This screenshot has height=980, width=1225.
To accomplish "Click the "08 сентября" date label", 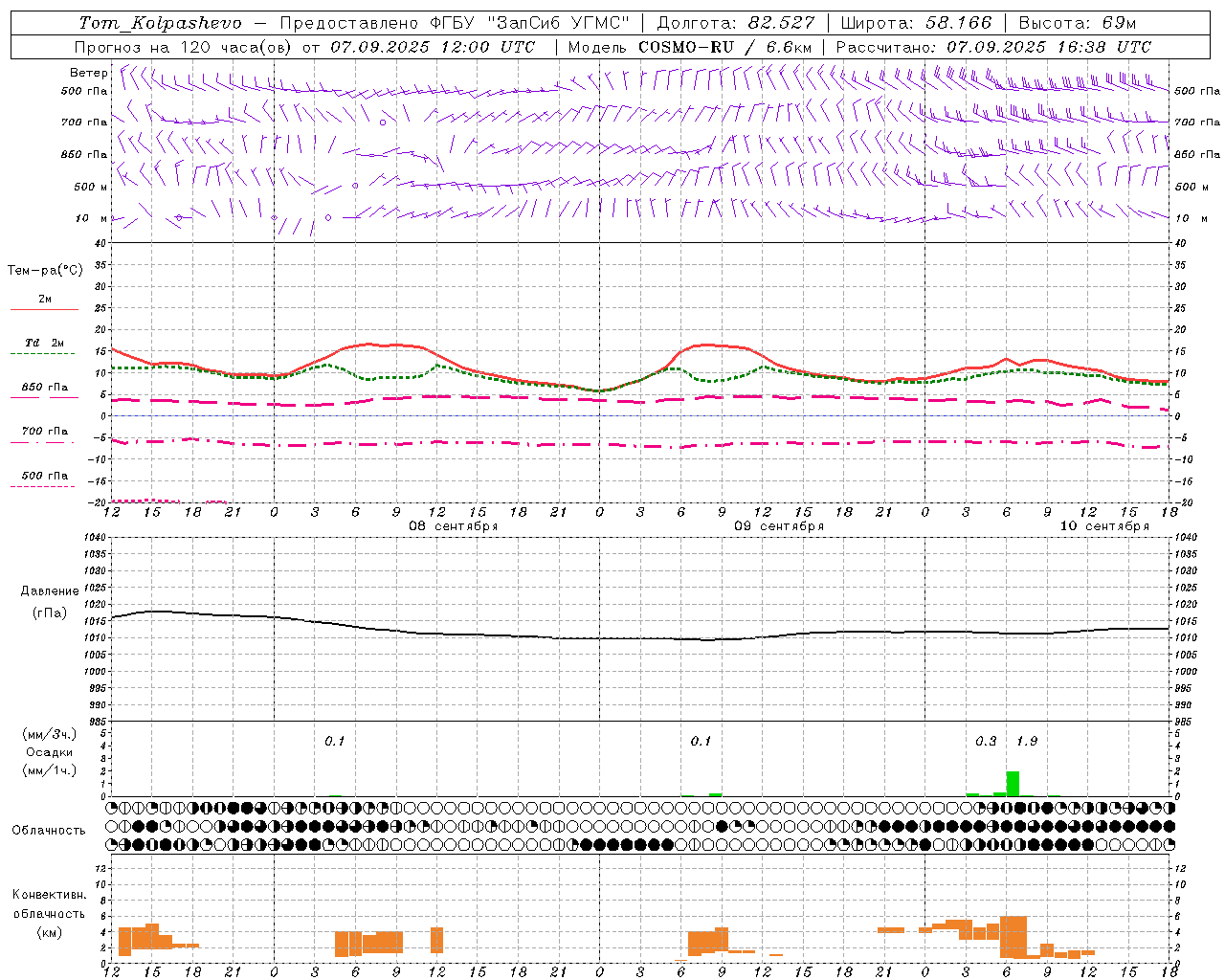I will [x=454, y=526].
